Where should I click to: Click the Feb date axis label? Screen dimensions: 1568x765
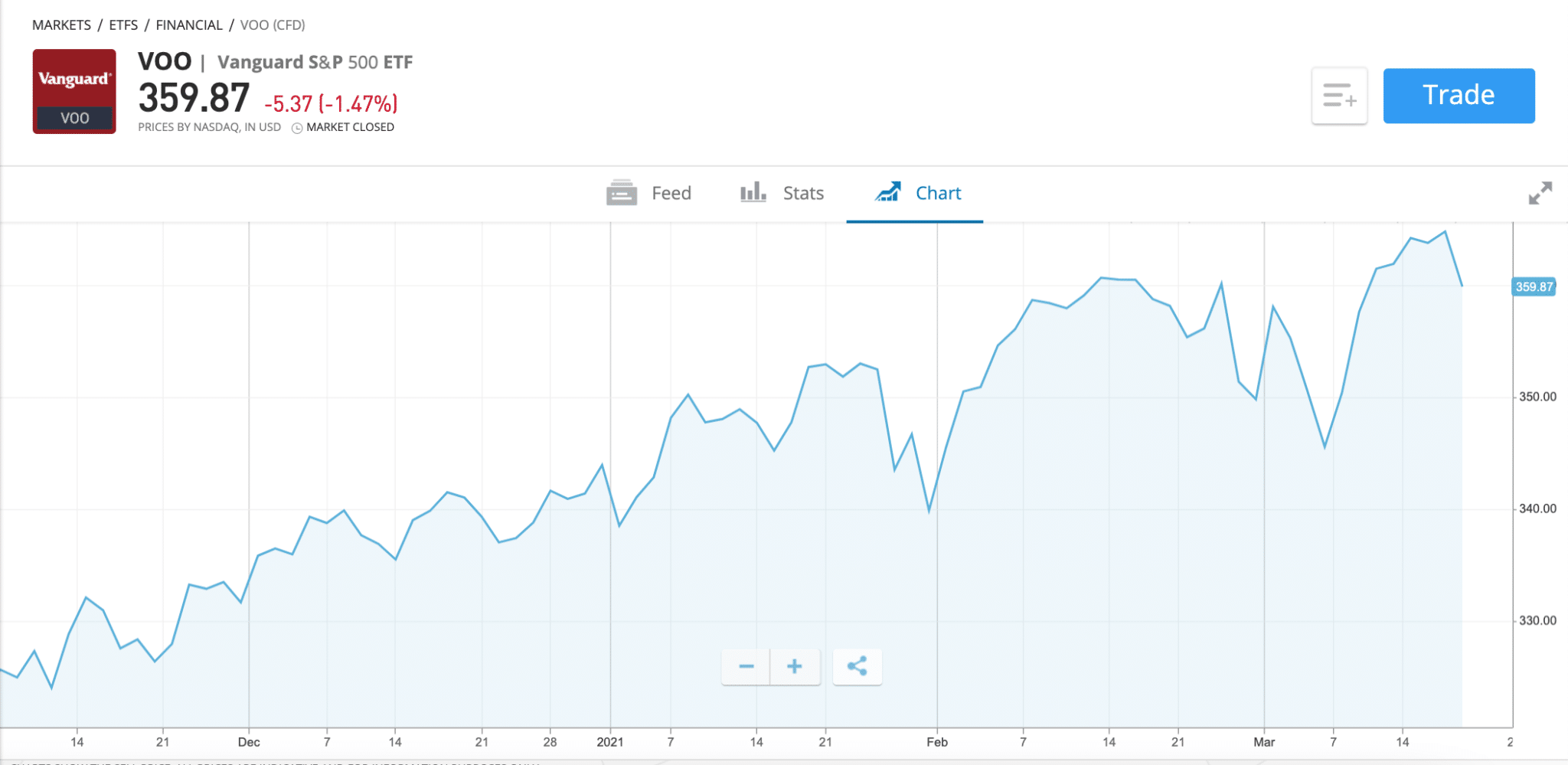point(937,742)
